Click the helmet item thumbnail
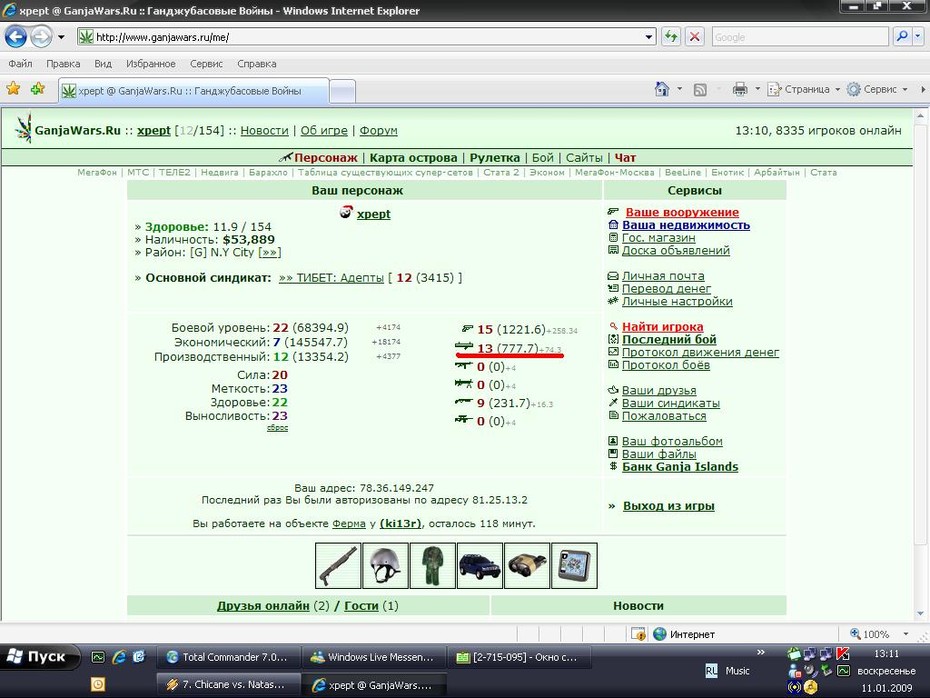This screenshot has height=698, width=930. pos(385,565)
